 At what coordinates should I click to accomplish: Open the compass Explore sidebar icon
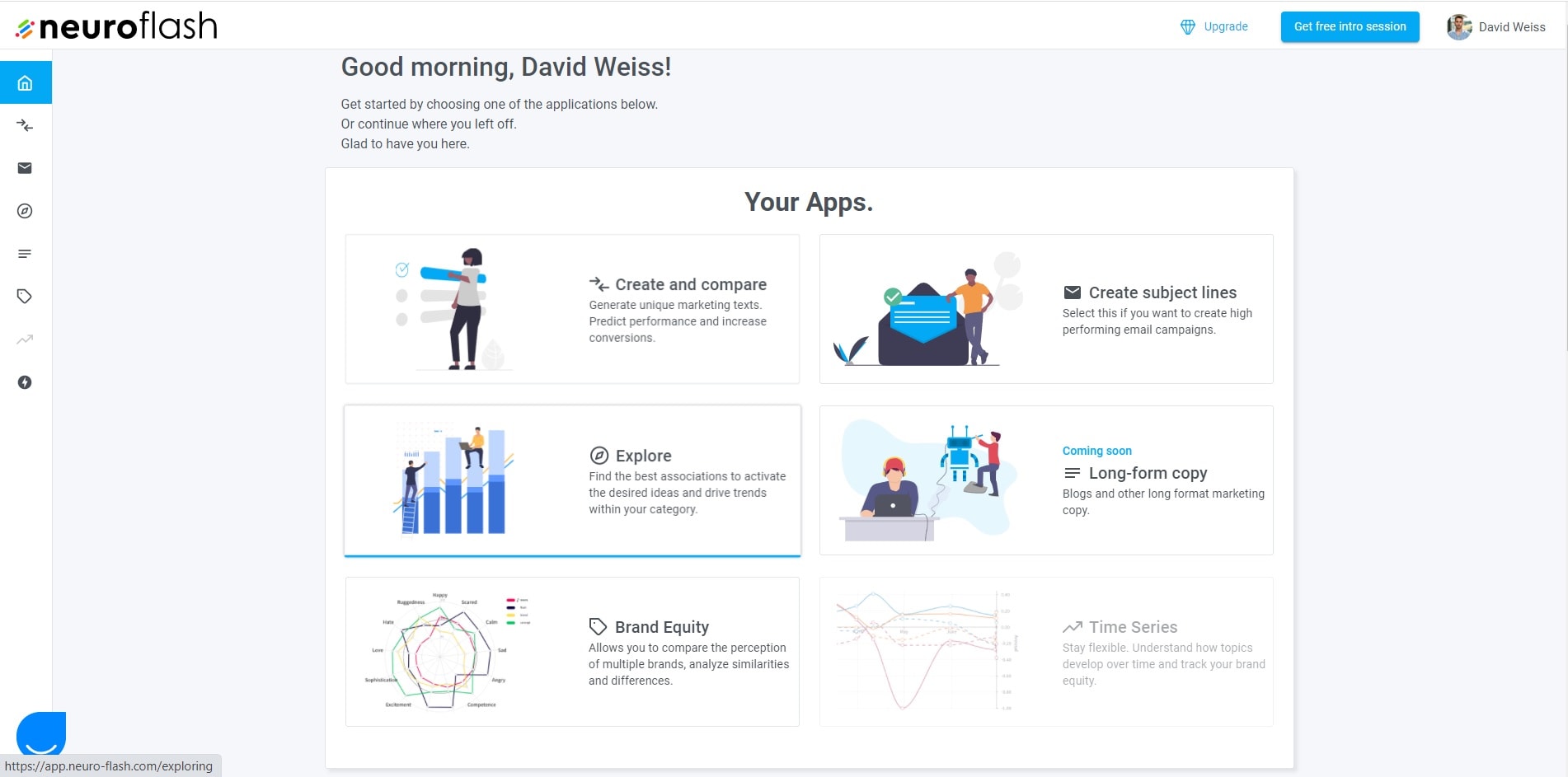(25, 211)
